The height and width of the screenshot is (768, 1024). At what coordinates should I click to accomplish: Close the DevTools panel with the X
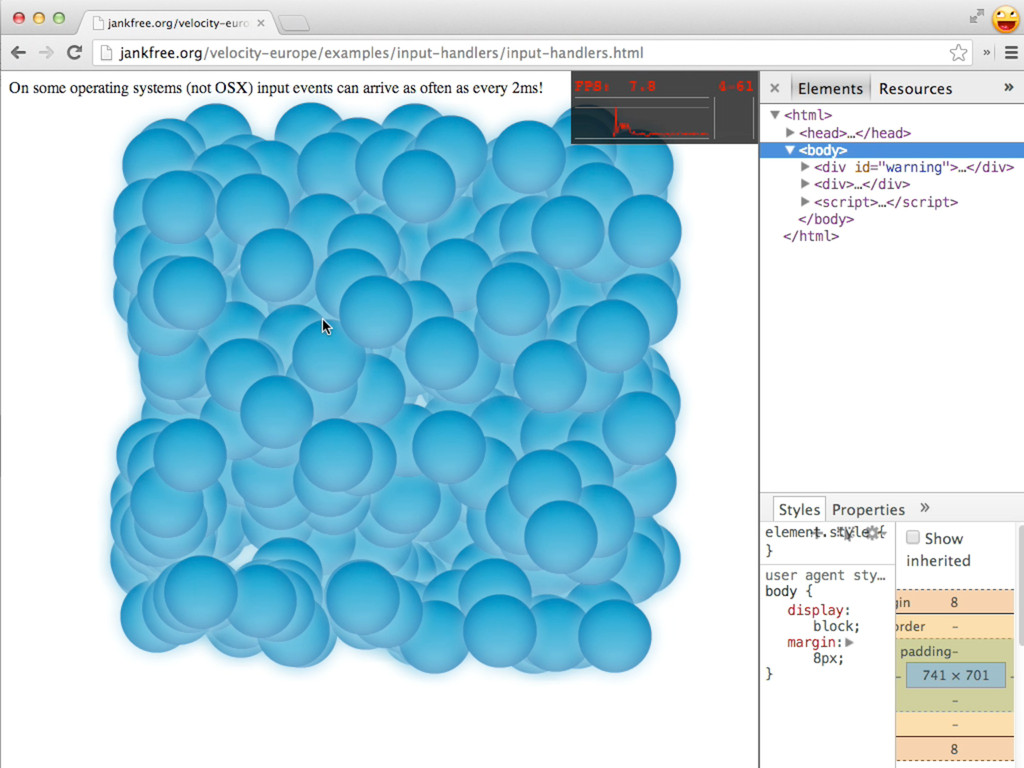[774, 88]
